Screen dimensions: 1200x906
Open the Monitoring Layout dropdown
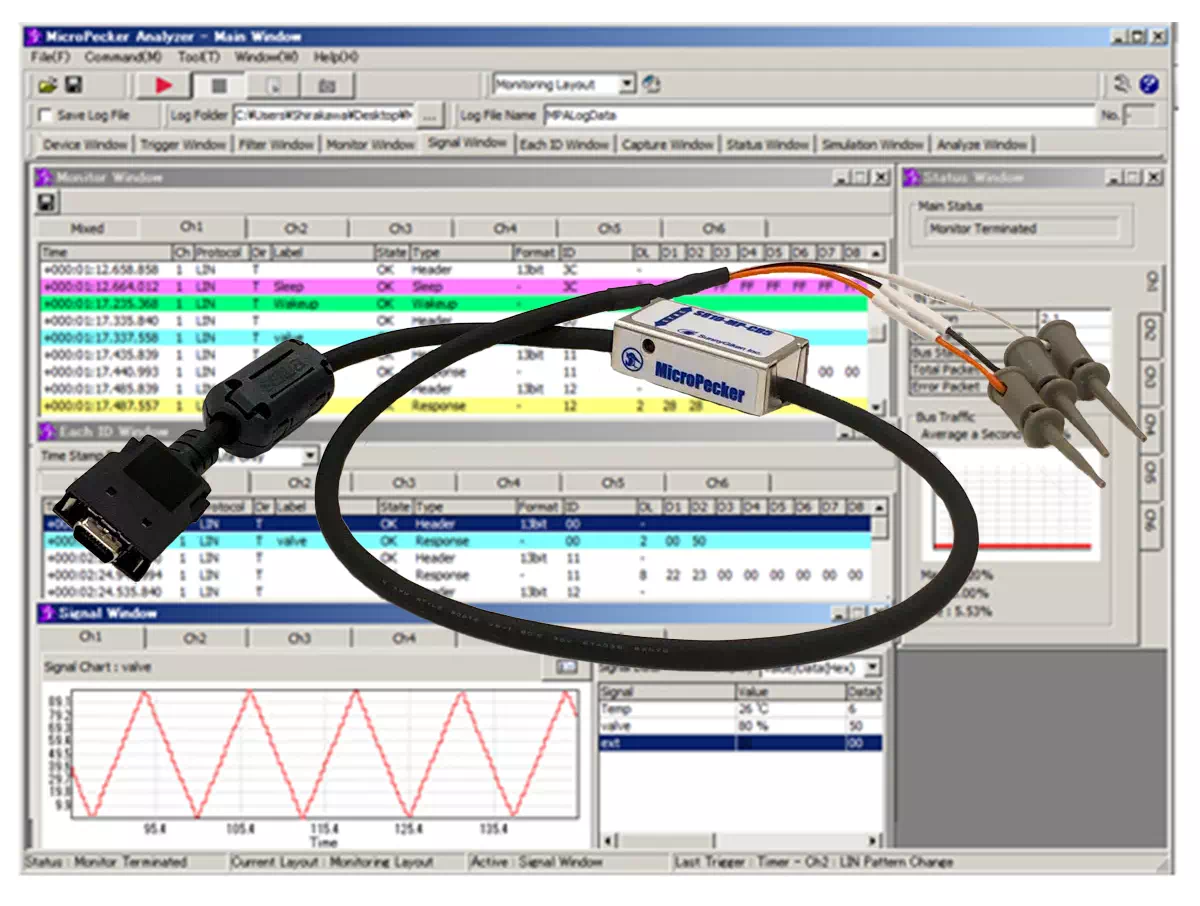click(x=626, y=85)
